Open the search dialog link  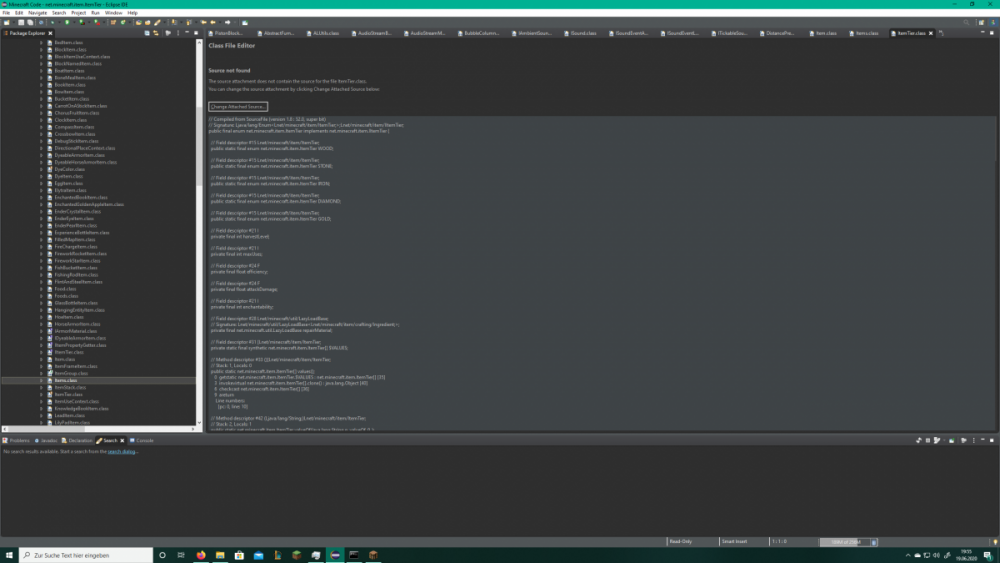coord(121,451)
